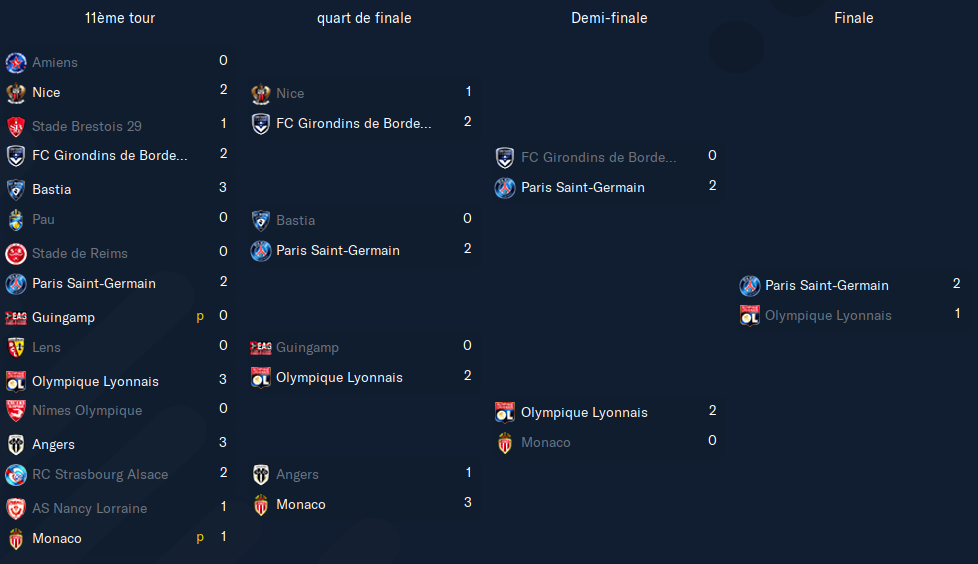Click the Lens club crest in 11ème tour
Screen dimensions: 978x564
coord(16,348)
